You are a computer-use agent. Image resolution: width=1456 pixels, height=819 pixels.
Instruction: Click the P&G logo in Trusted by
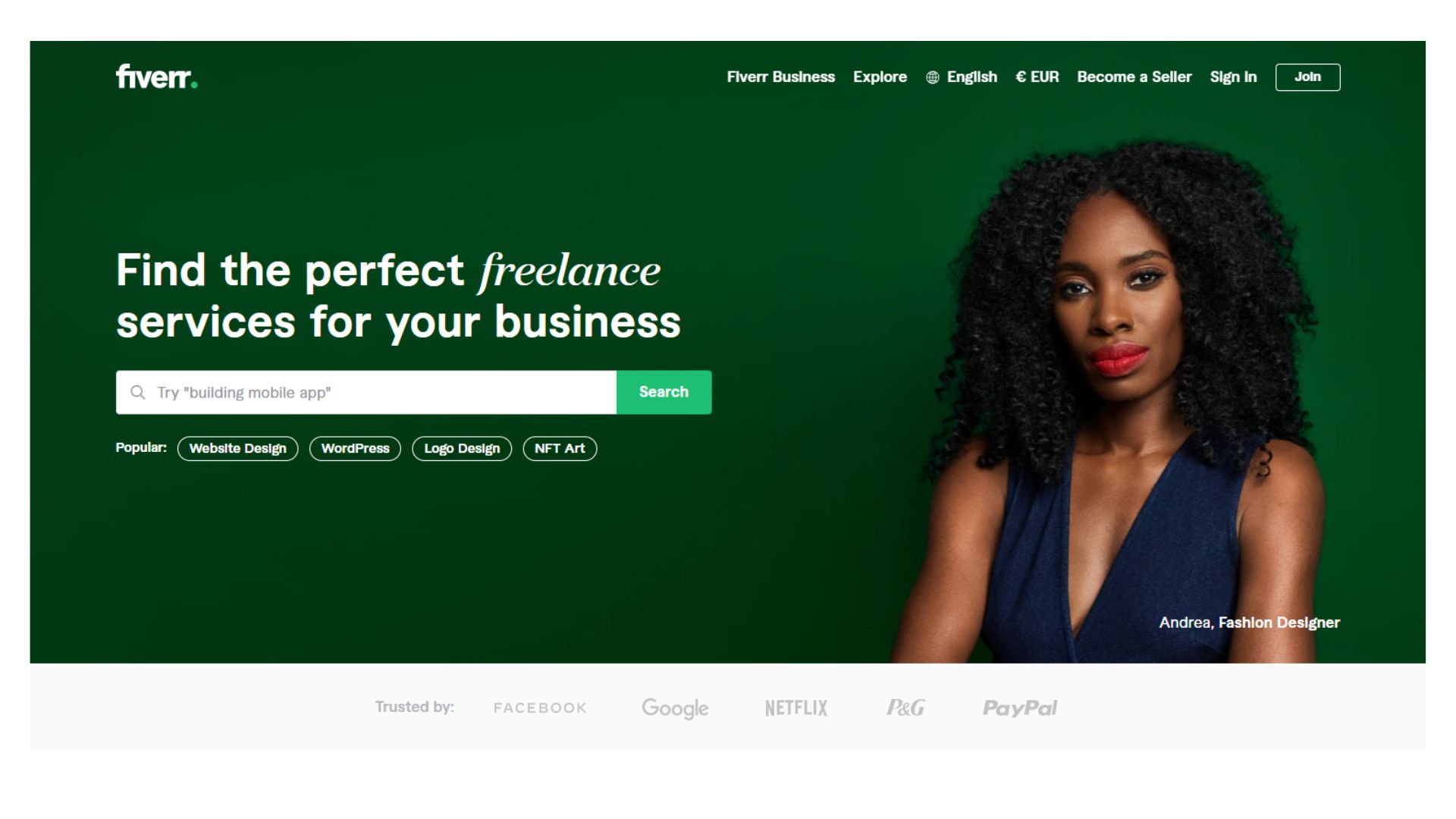point(905,708)
